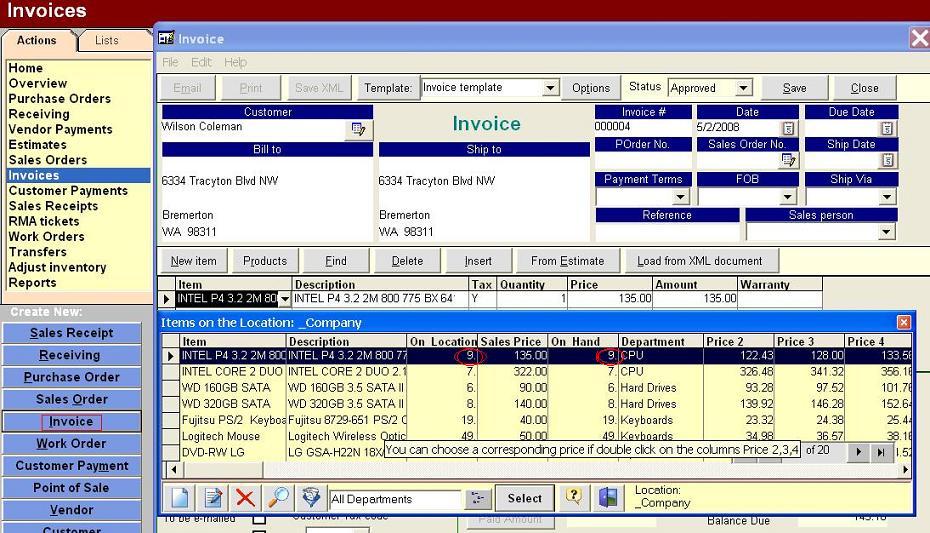
Task: Click Price 2 value 122.43
Action: click(756, 356)
